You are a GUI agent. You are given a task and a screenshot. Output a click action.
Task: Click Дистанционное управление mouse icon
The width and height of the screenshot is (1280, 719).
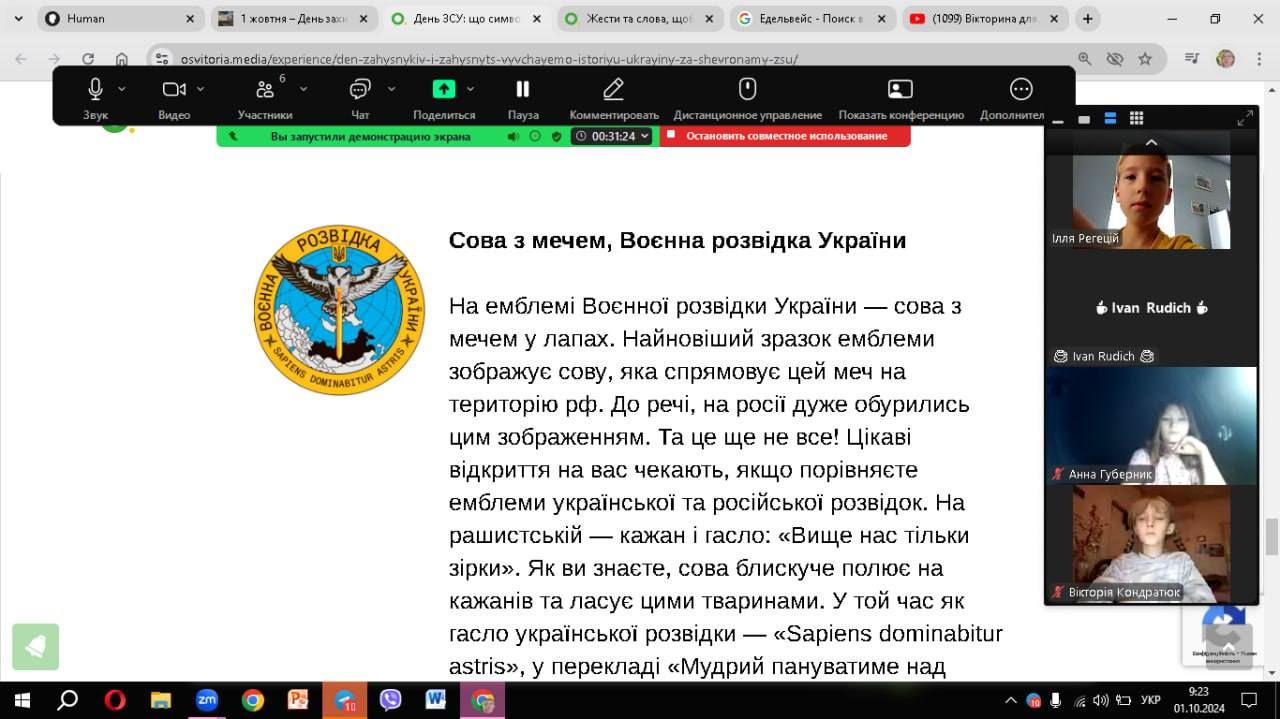[747, 90]
